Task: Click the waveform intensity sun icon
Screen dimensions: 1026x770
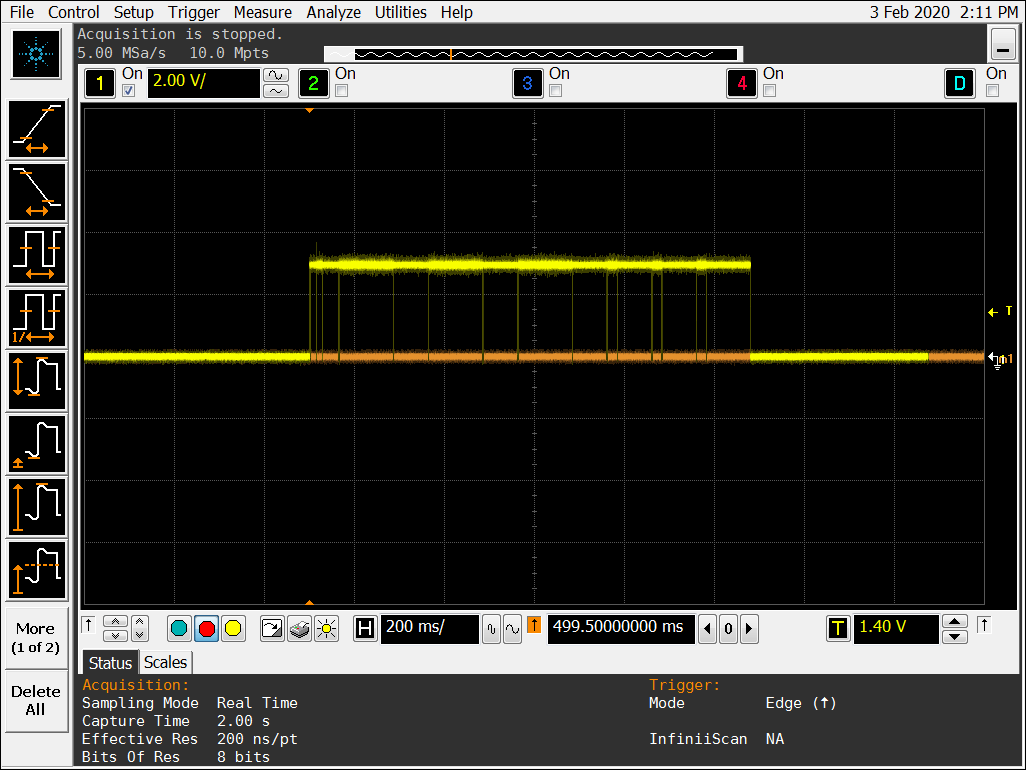Action: tap(326, 629)
